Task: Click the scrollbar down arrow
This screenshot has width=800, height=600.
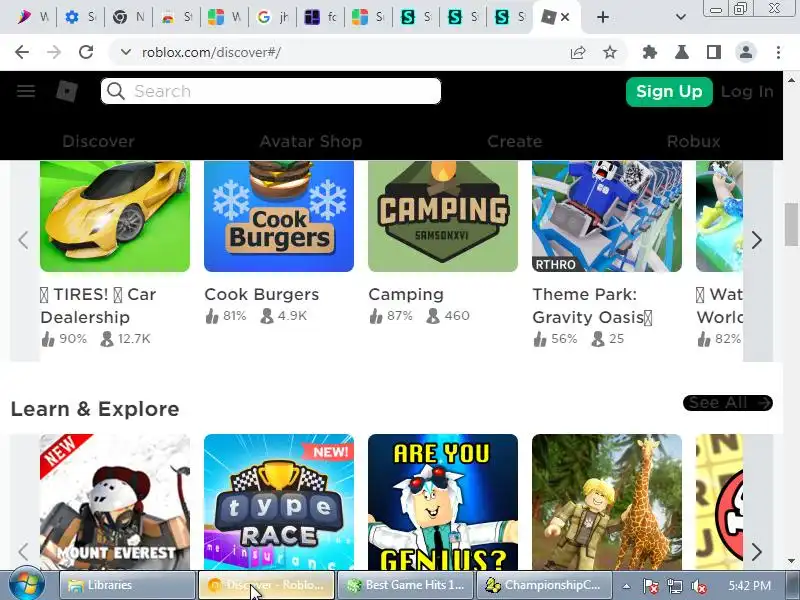Action: 791,561
